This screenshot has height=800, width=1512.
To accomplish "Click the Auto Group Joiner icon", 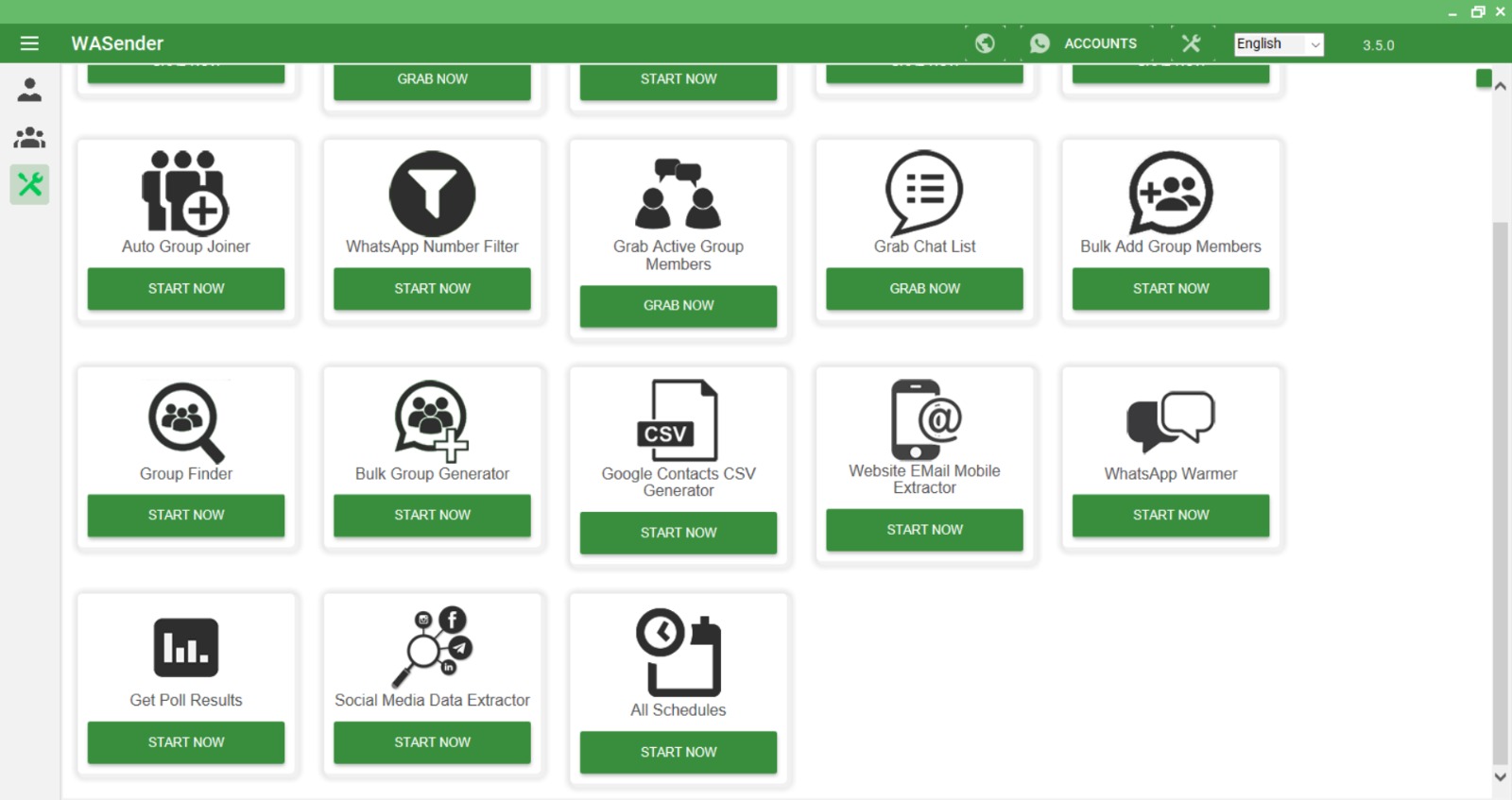I will coord(185,192).
